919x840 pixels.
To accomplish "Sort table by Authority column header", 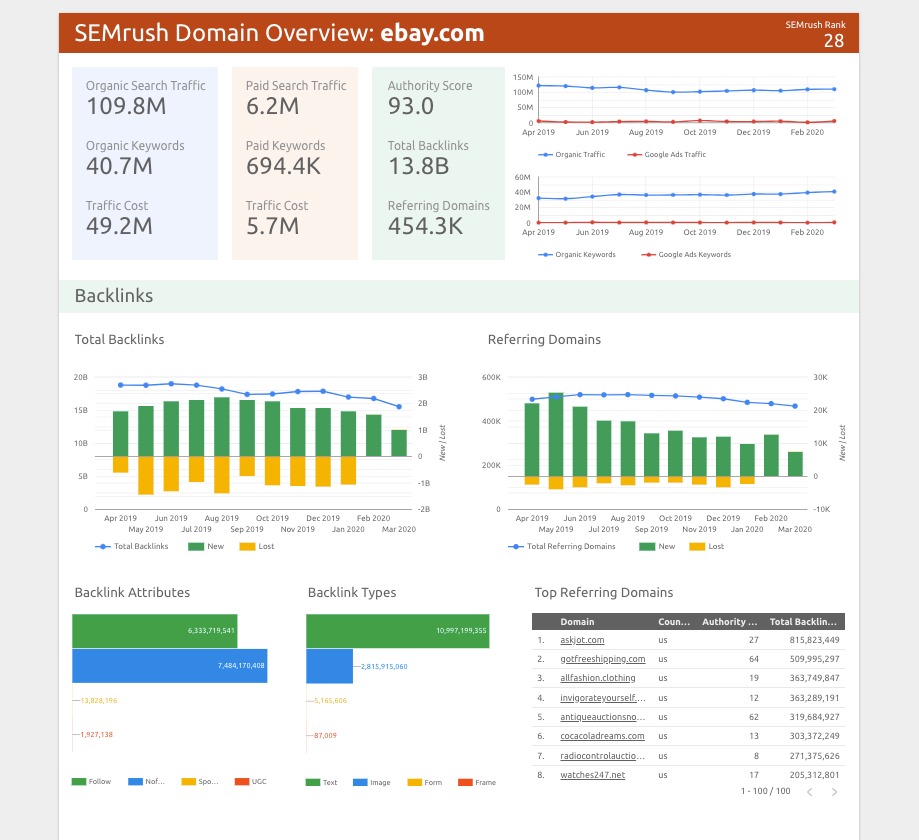I will (730, 622).
